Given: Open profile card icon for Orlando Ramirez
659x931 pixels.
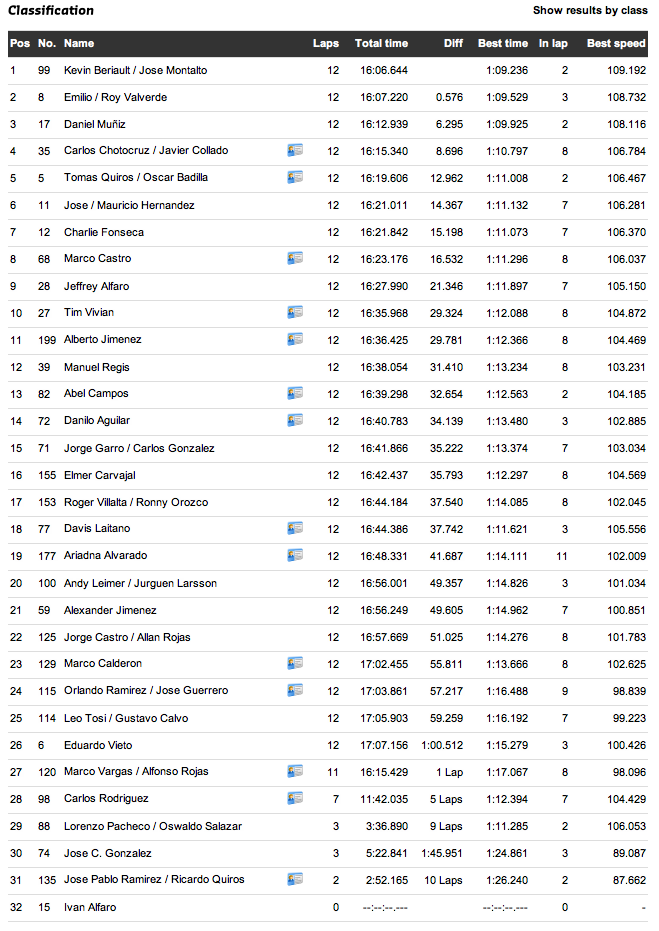Looking at the screenshot, I should point(295,690).
